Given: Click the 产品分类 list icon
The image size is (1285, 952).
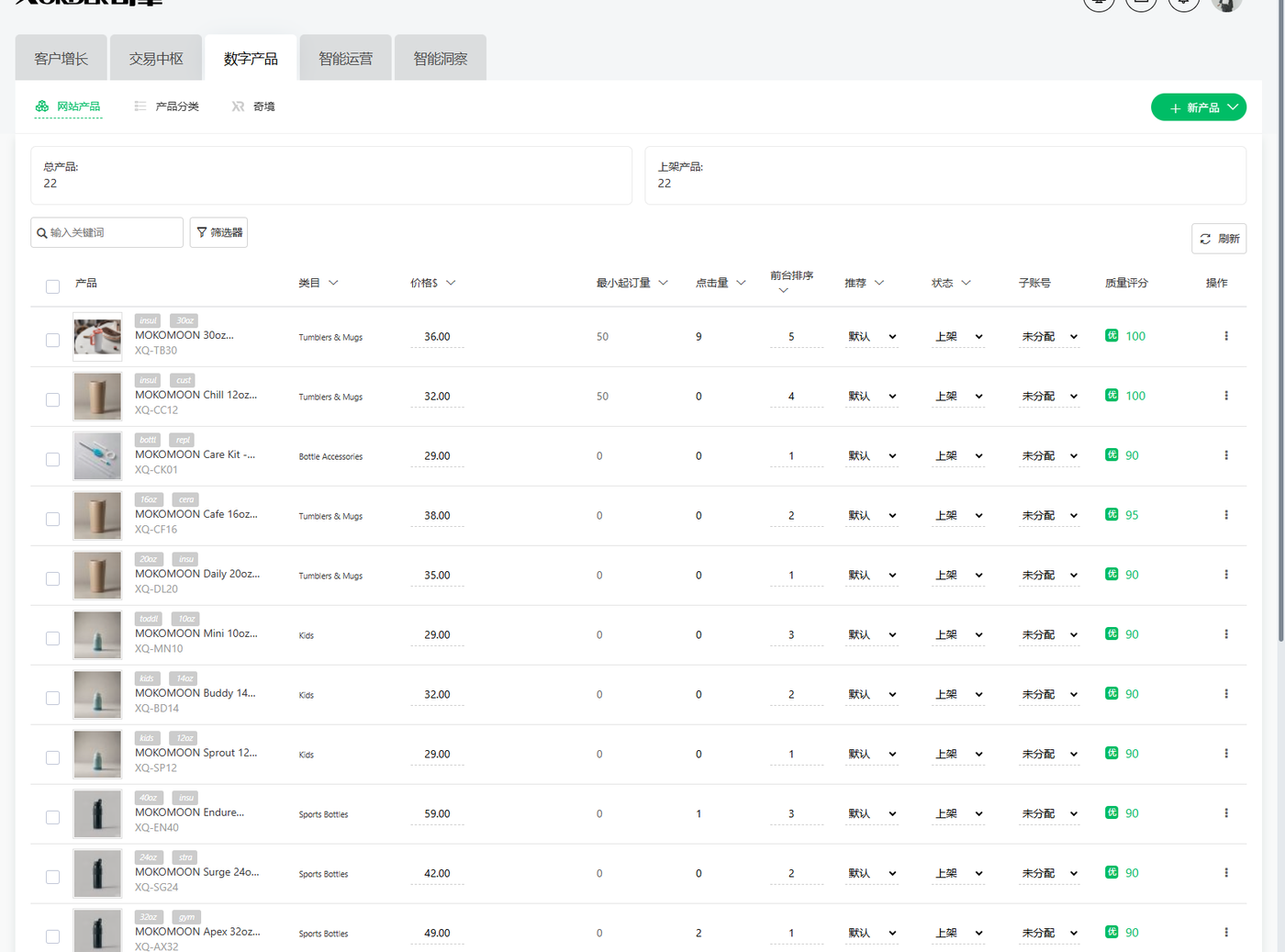Looking at the screenshot, I should coord(140,106).
